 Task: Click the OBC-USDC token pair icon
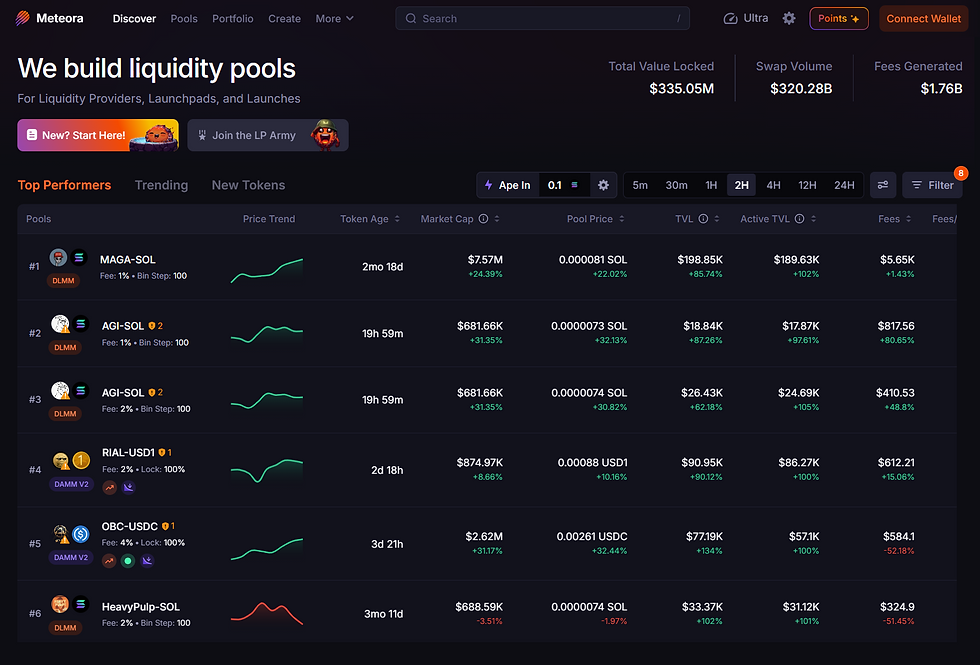[71, 534]
